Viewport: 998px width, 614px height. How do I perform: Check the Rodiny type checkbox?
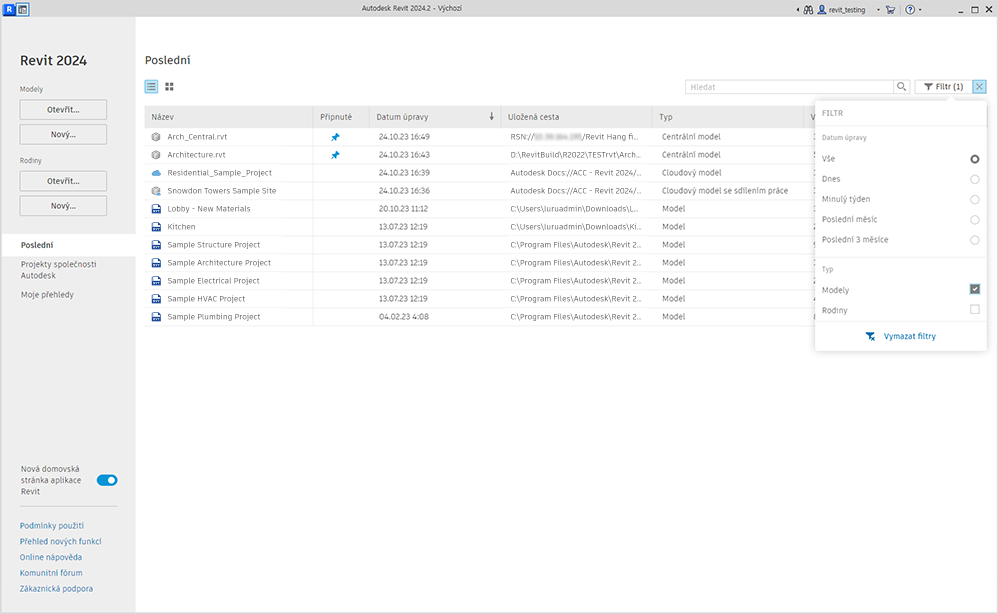[x=974, y=309]
